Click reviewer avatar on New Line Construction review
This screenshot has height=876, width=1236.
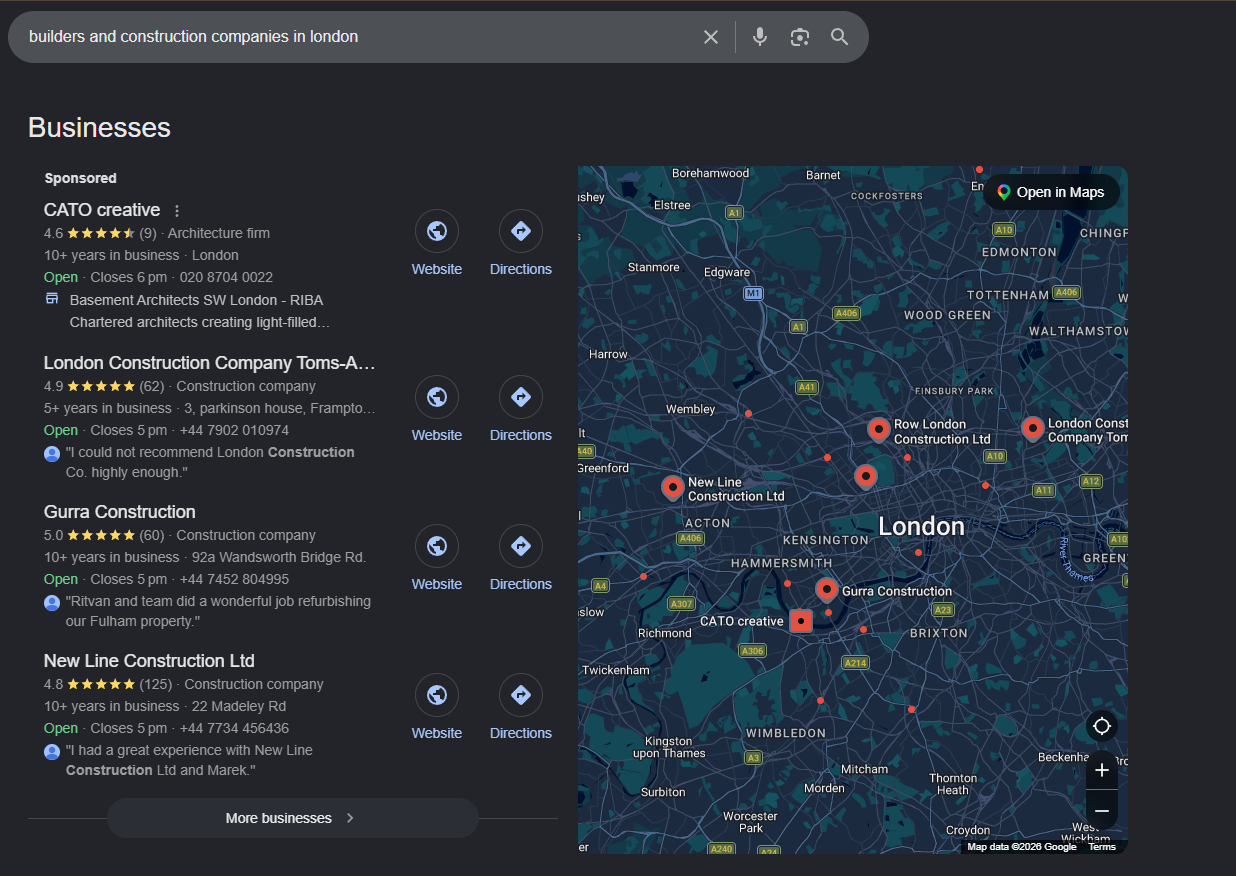pos(52,751)
